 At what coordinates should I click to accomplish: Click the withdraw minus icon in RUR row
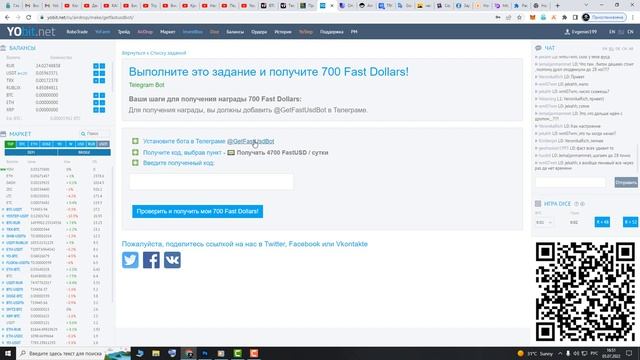tap(102, 66)
